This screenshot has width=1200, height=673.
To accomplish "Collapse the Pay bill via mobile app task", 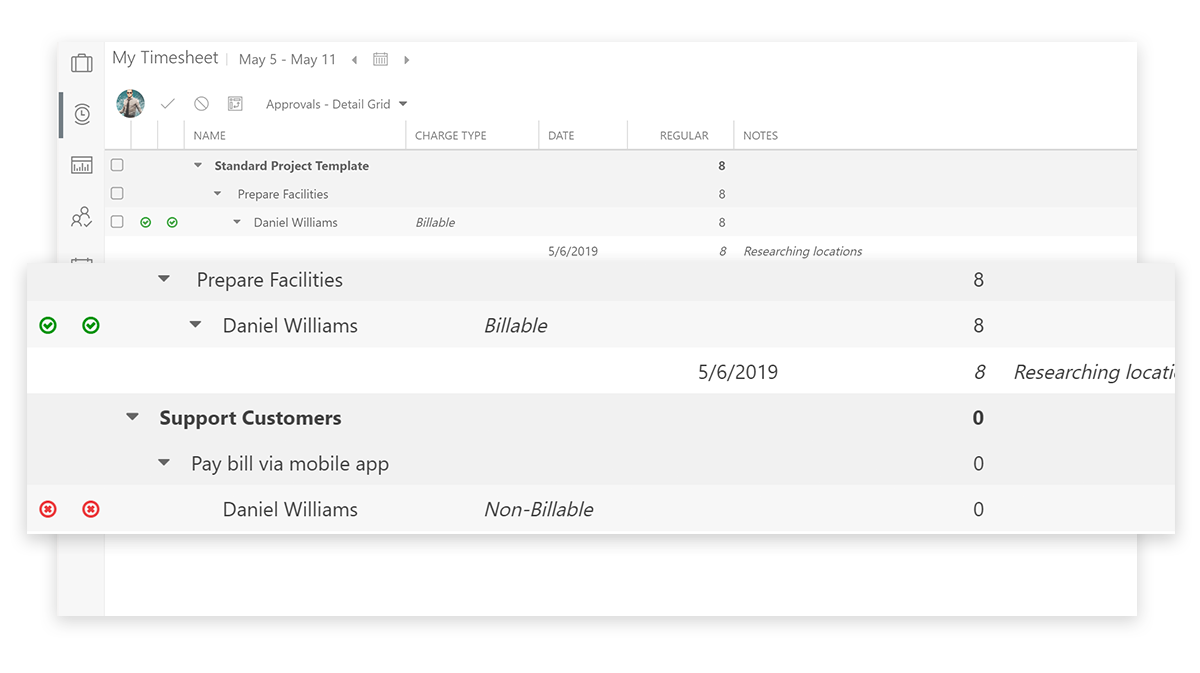I will tap(164, 463).
